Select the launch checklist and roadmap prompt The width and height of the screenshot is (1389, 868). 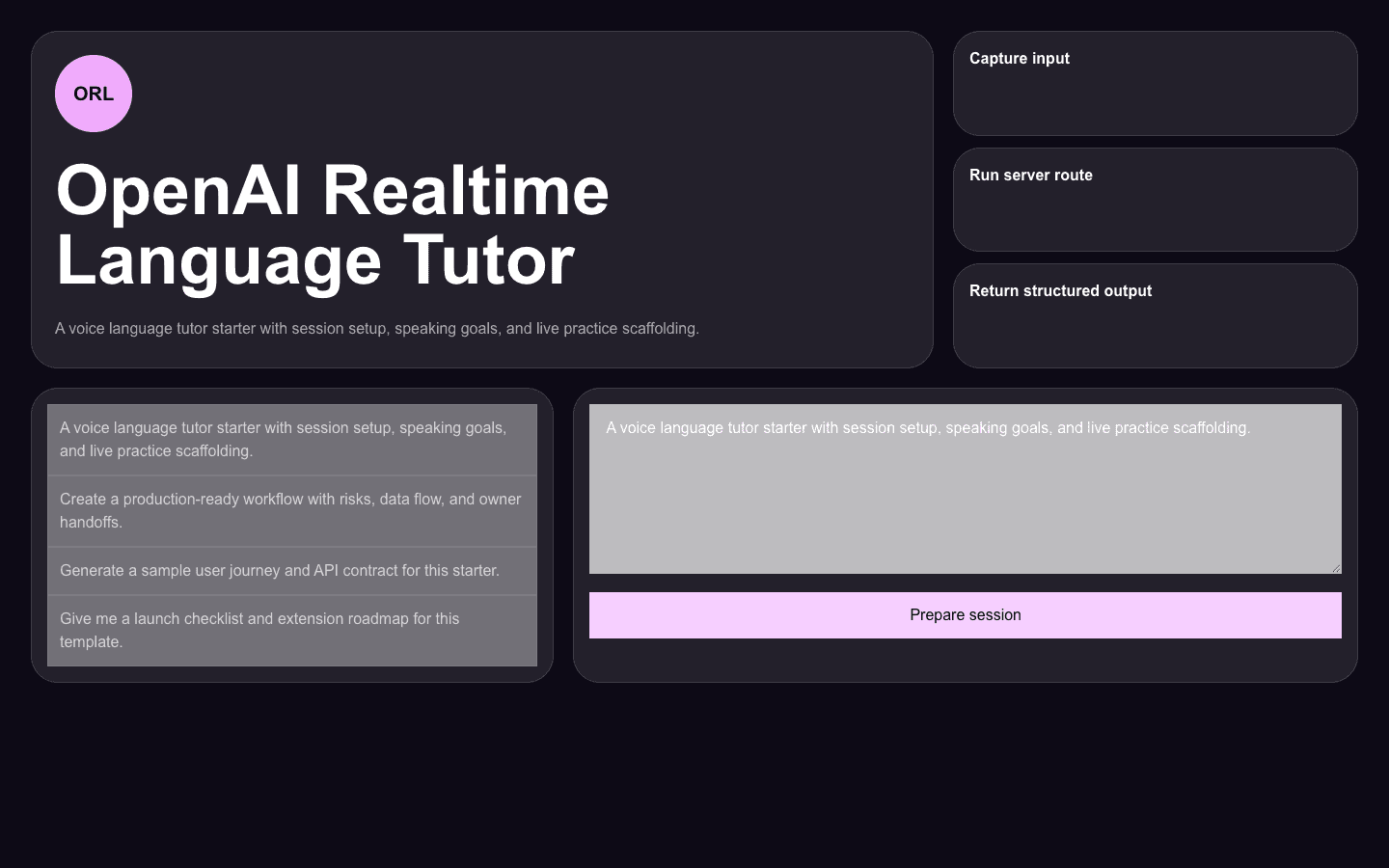[x=292, y=631]
